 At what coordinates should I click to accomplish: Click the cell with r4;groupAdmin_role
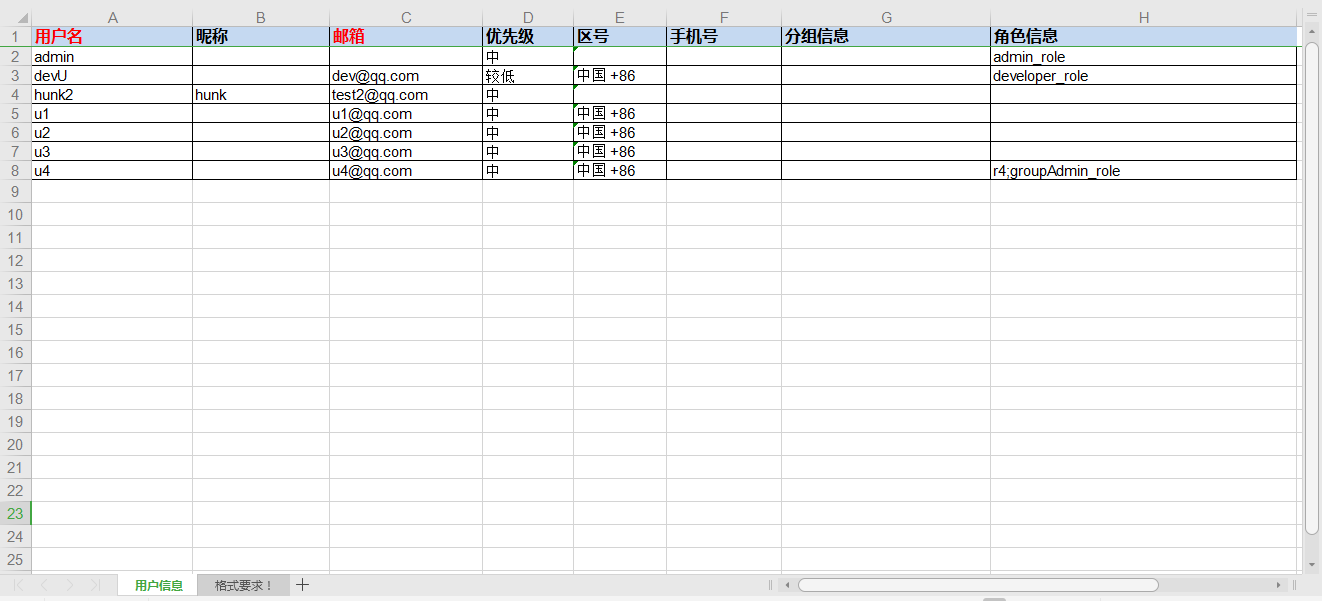[1143, 171]
